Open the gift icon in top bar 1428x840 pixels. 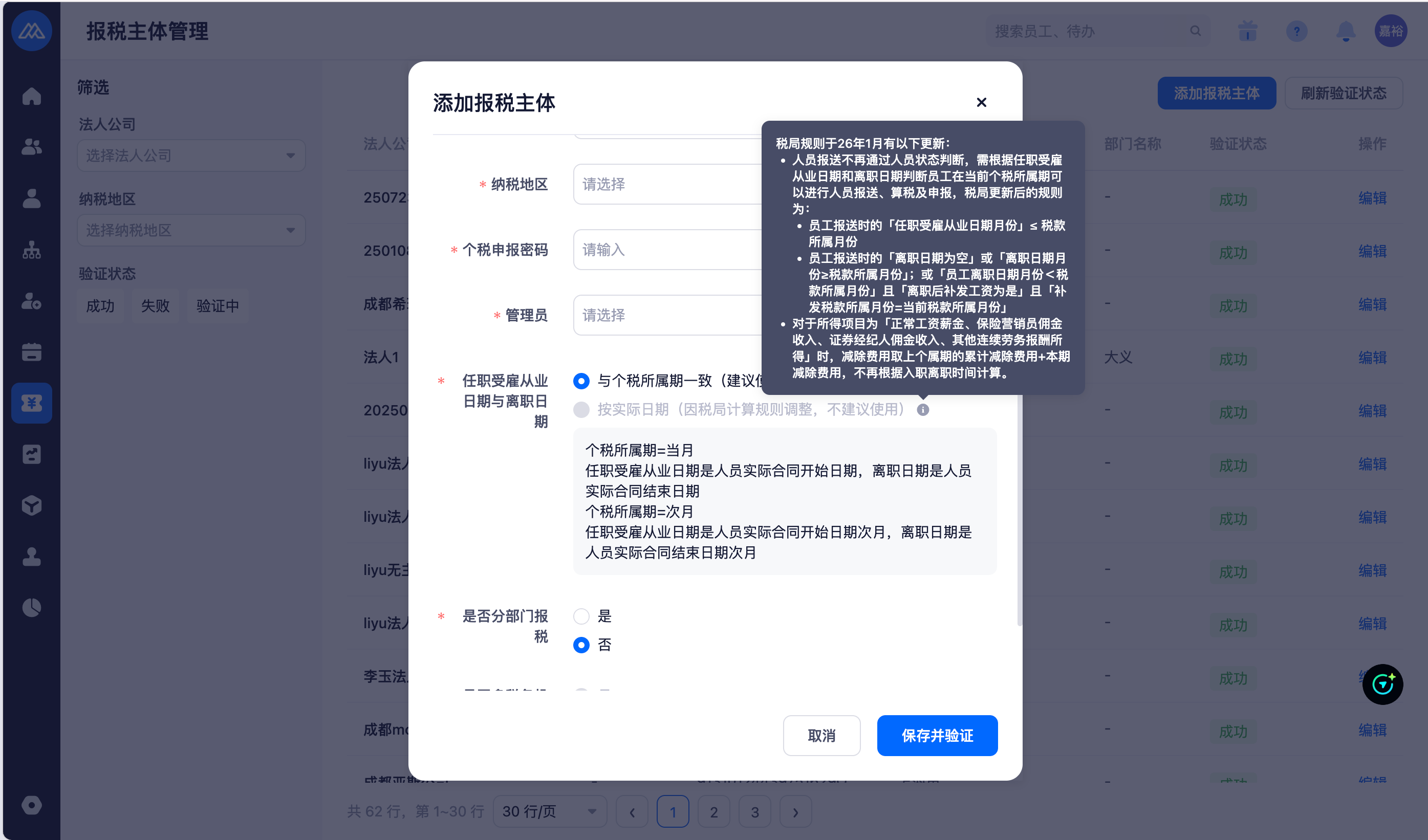click(x=1247, y=31)
